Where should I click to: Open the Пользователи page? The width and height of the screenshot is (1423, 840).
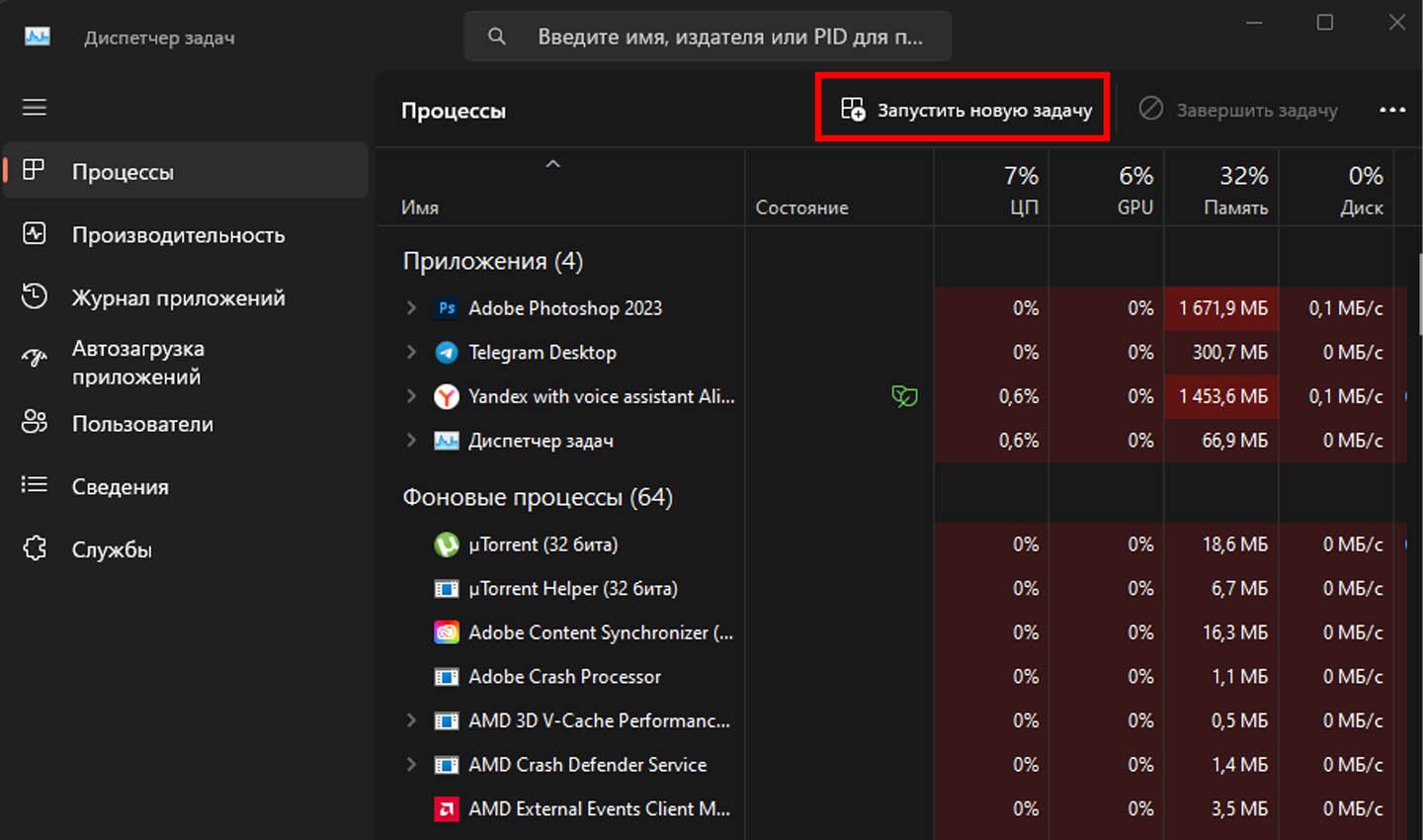coord(186,423)
